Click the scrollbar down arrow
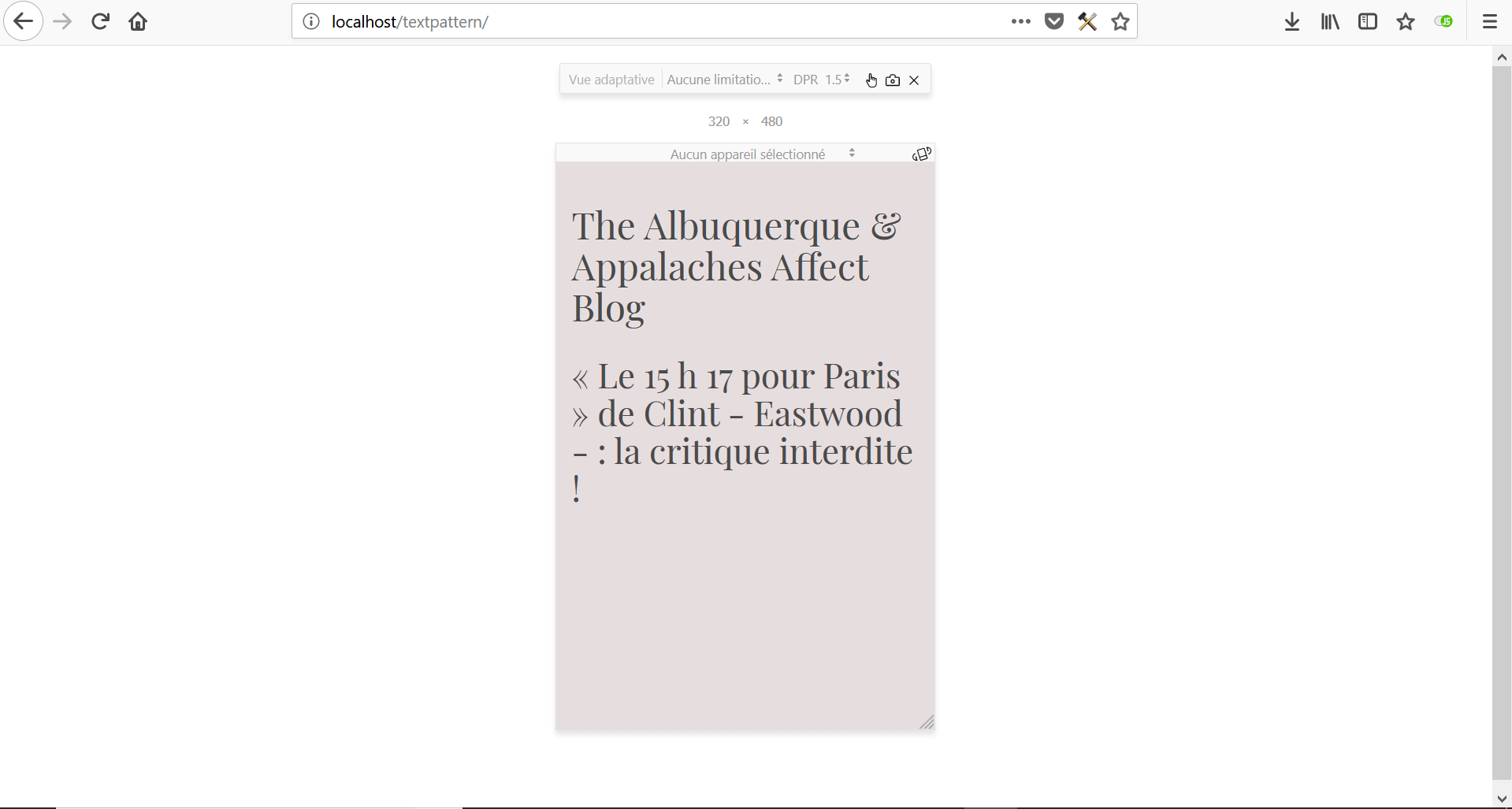This screenshot has width=1512, height=809. point(1502,799)
